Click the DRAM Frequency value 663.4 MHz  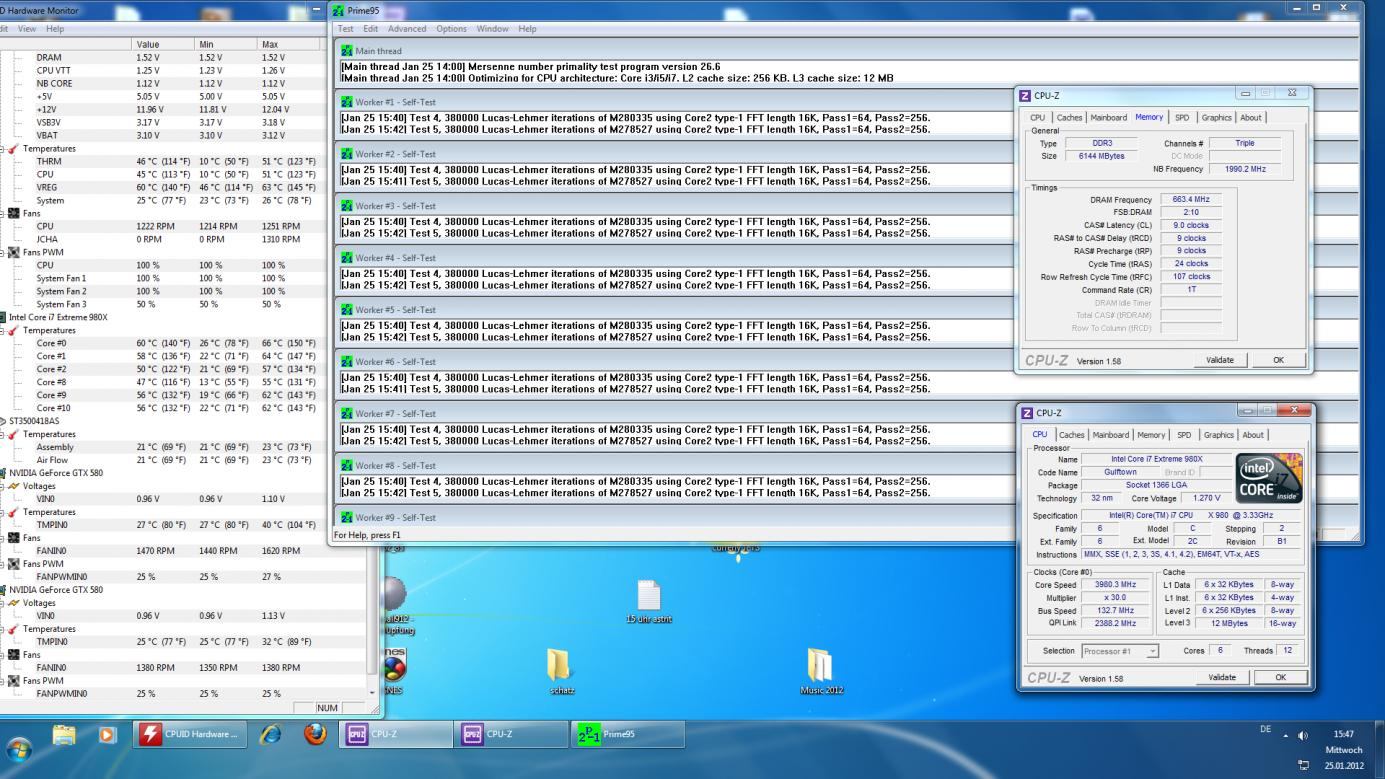[1192, 200]
